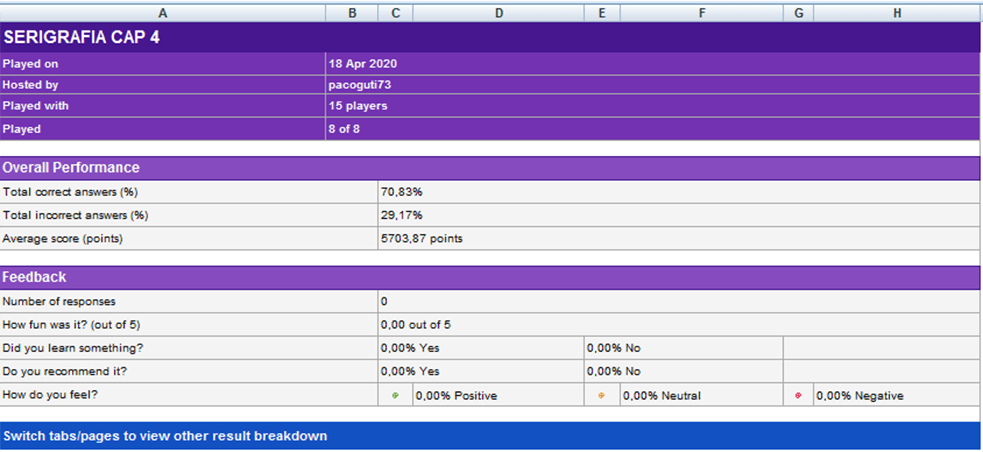
Task: Click the red Negative feedback icon
Action: coord(798,396)
